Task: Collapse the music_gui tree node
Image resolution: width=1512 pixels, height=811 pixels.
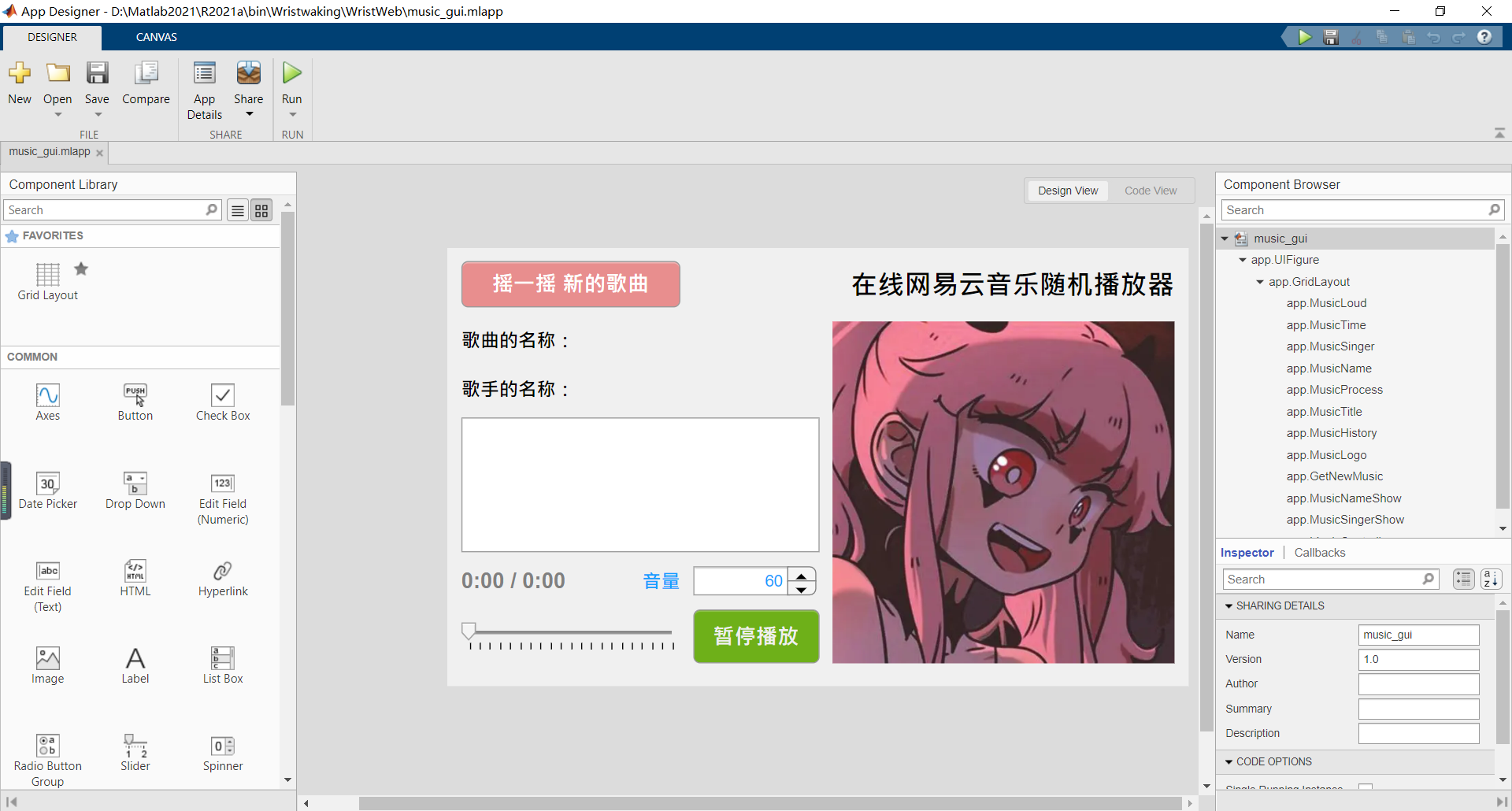Action: point(1225,239)
